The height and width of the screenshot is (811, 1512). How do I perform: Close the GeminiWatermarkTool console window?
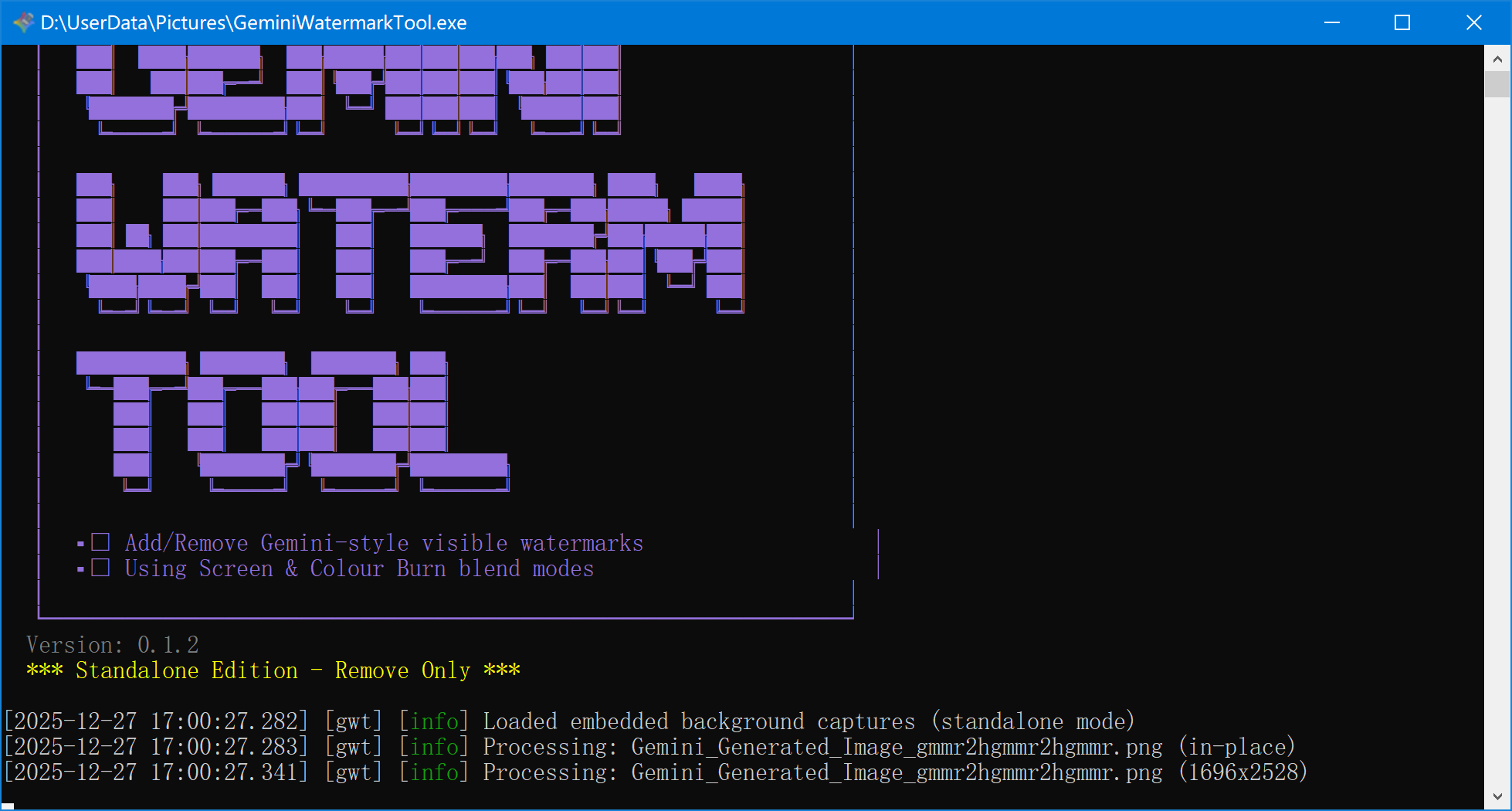tap(1473, 22)
